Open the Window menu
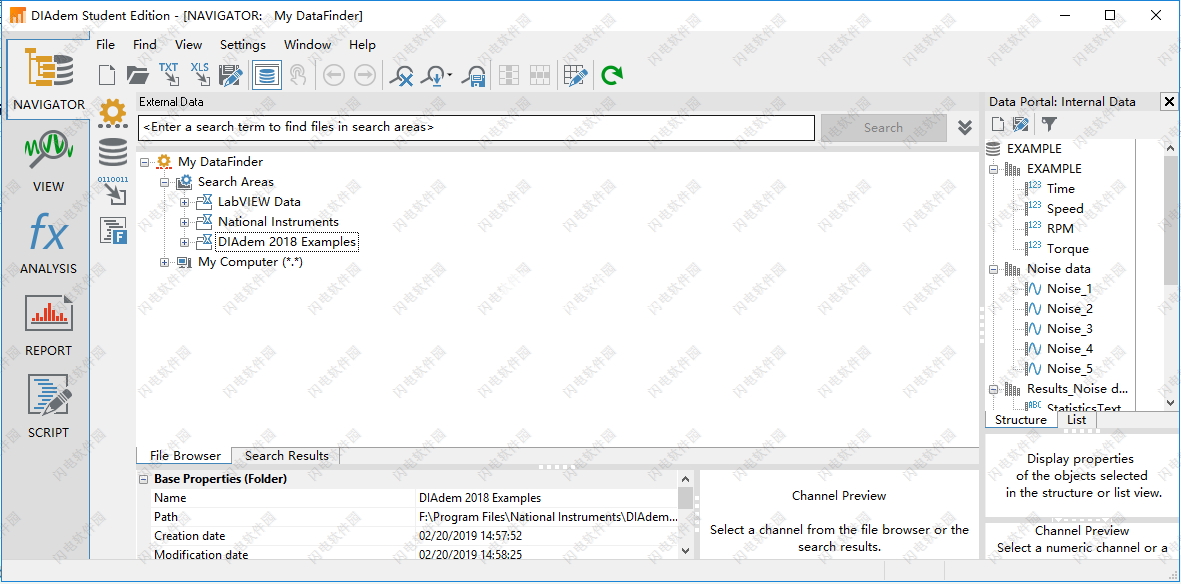The width and height of the screenshot is (1181, 584). point(307,45)
